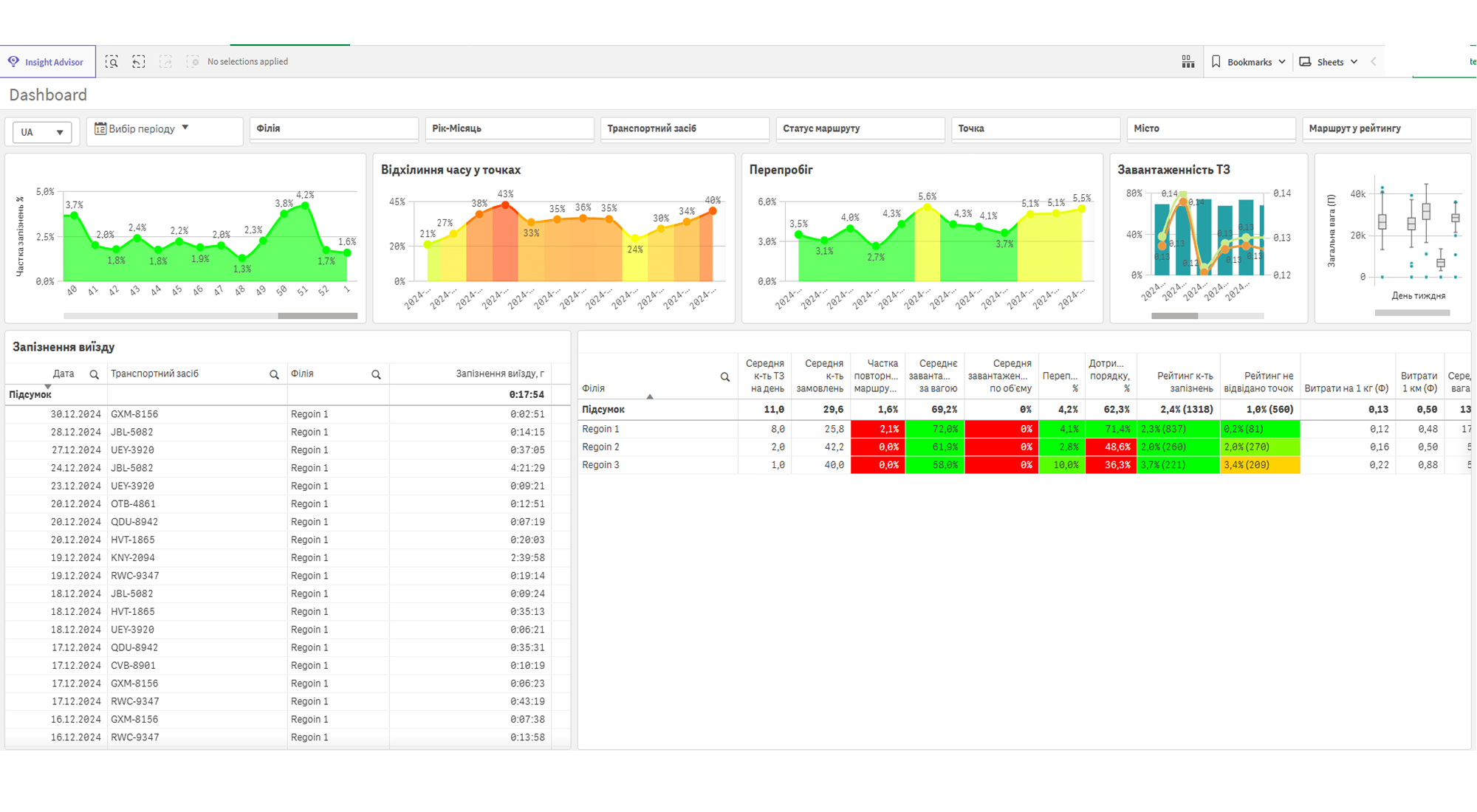Image resolution: width=1477 pixels, height=812 pixels.
Task: Go to the previous sheet arrow
Action: 1374,62
